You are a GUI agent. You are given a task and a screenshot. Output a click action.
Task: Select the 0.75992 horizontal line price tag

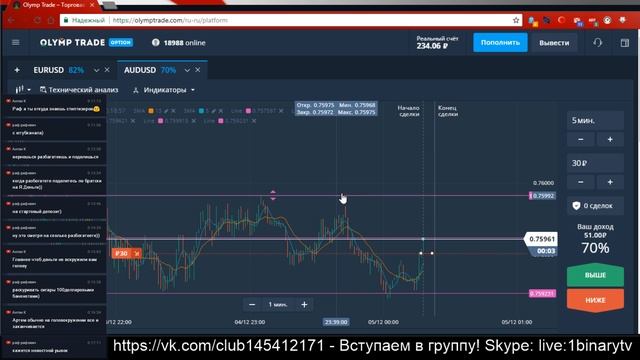click(x=542, y=196)
